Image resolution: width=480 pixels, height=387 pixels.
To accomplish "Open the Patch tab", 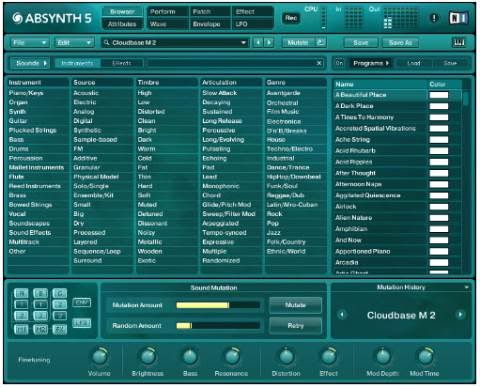I will click(x=210, y=12).
